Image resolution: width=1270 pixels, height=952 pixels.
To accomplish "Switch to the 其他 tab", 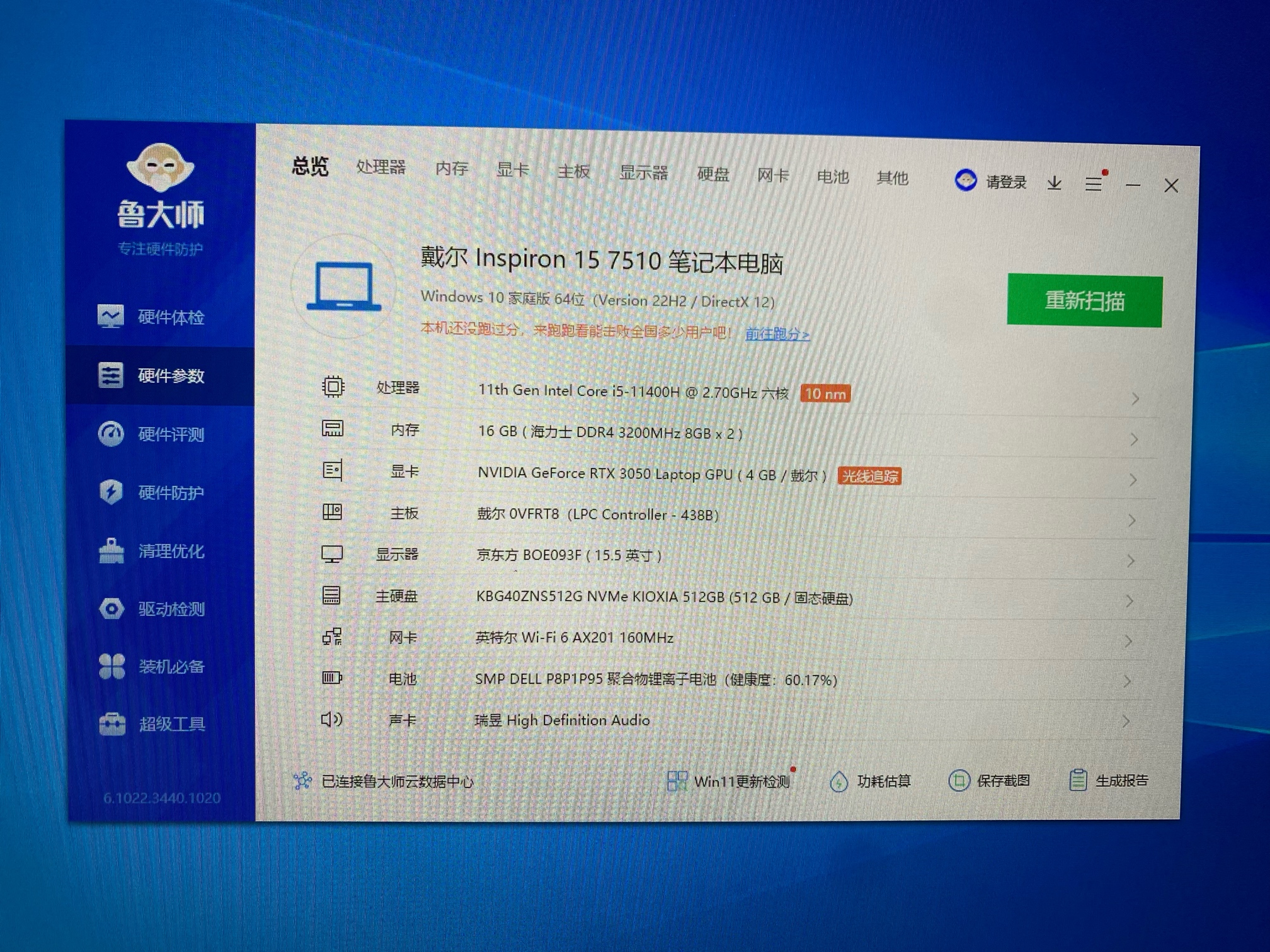I will (892, 178).
